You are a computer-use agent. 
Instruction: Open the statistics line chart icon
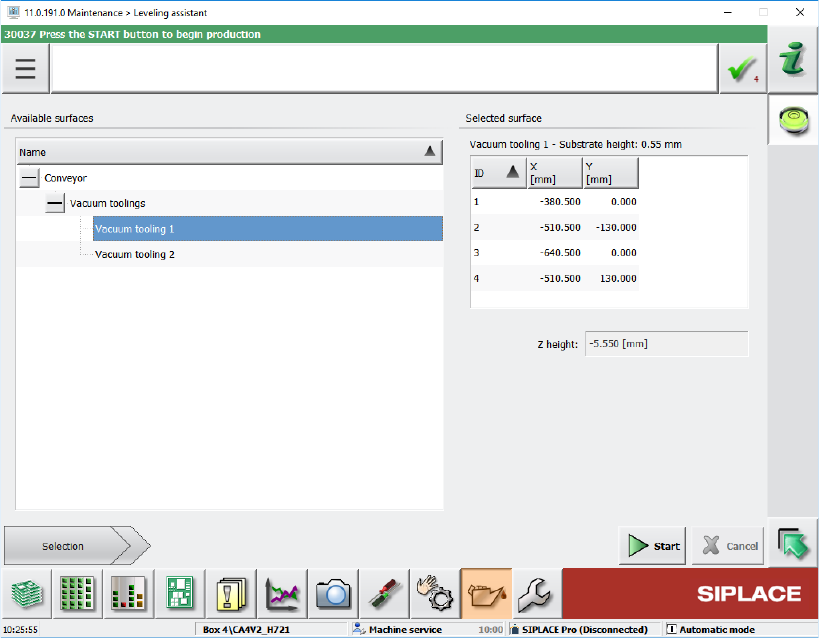click(282, 594)
